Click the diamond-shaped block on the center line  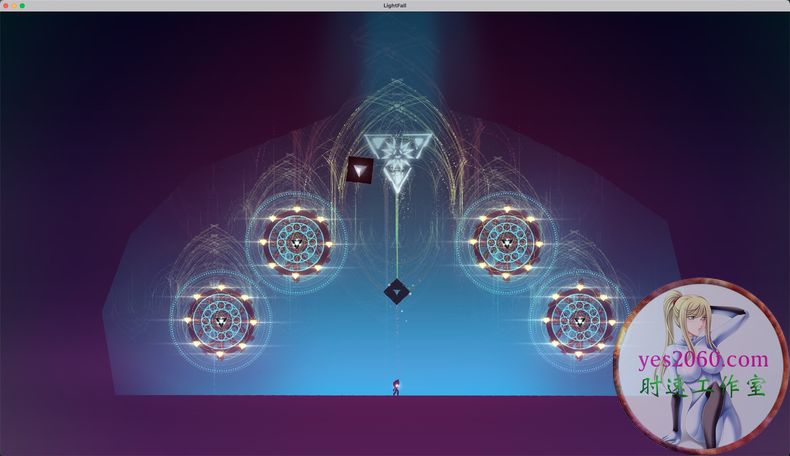tap(397, 292)
